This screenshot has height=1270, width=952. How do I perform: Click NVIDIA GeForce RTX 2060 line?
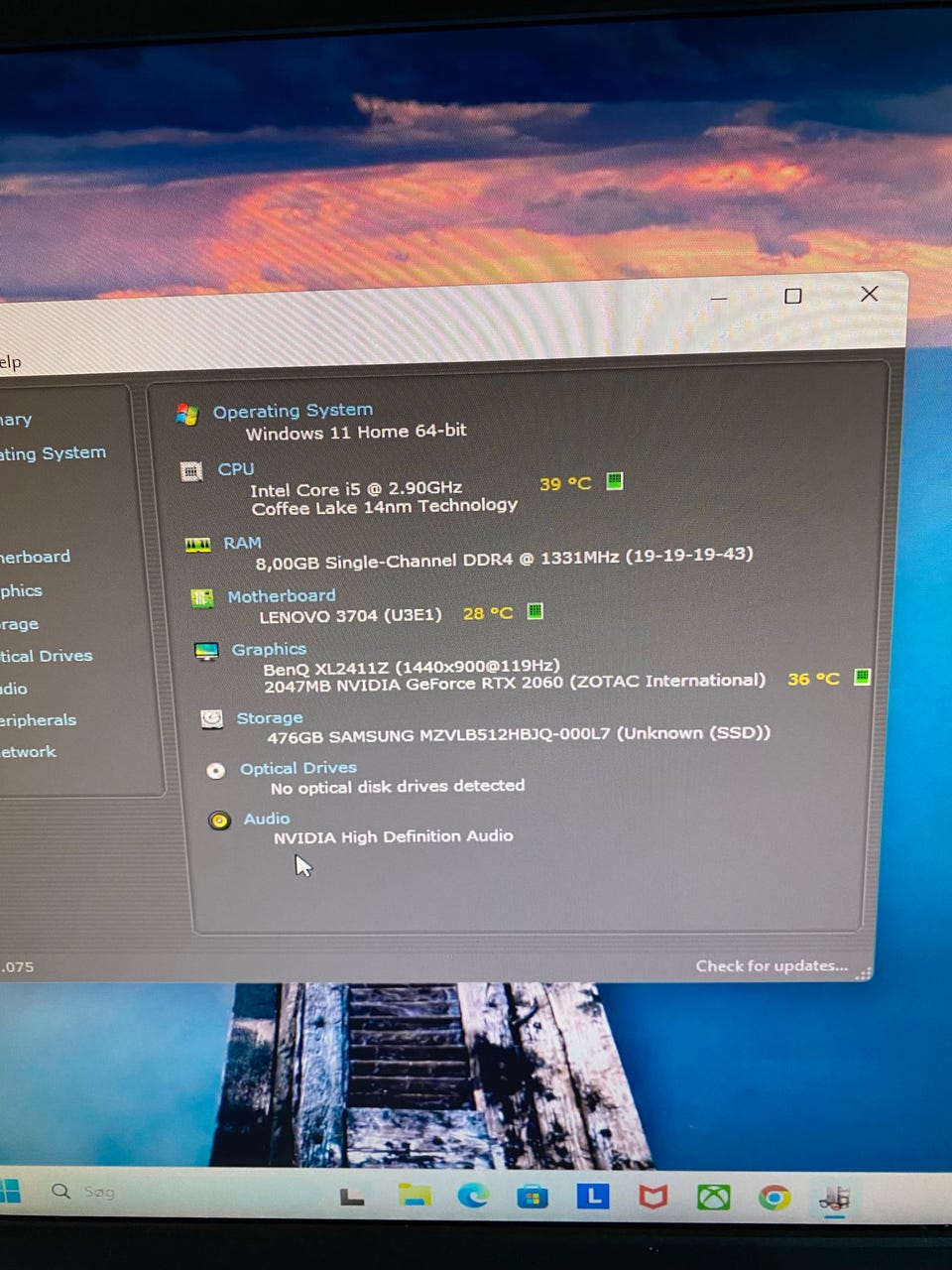click(x=515, y=683)
